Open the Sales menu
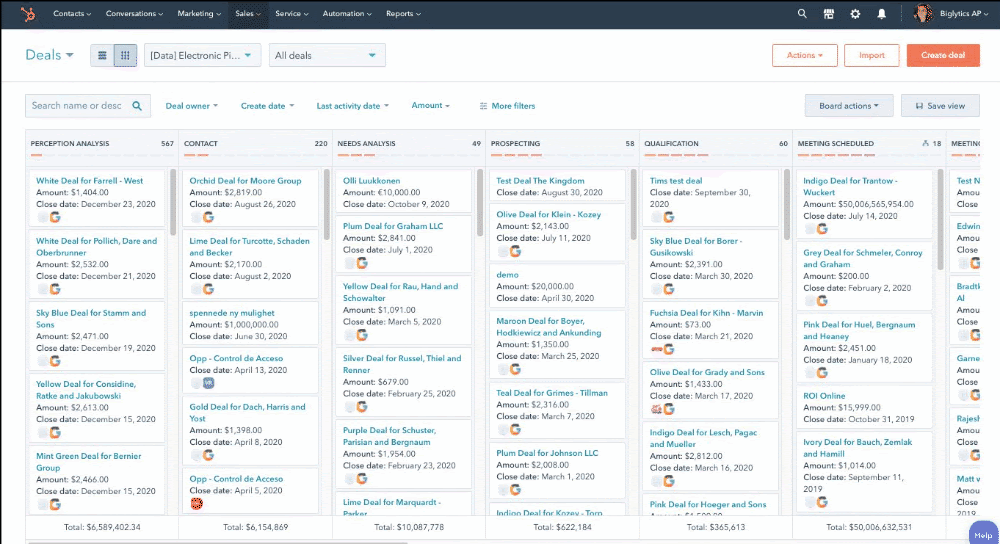 pyautogui.click(x=248, y=14)
